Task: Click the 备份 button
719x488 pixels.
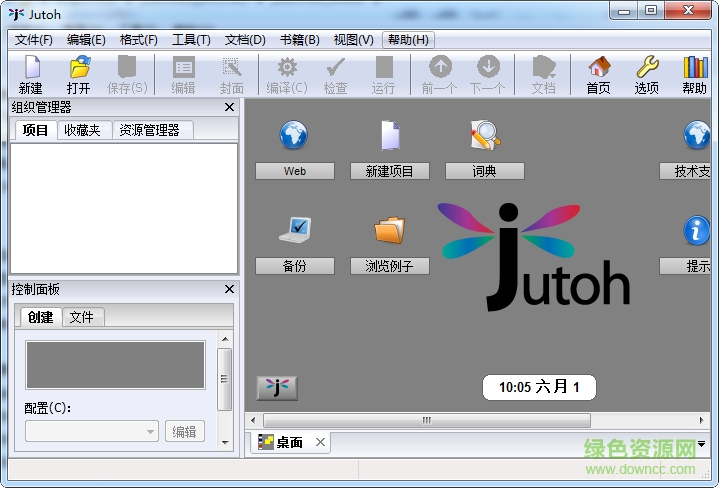Action: point(295,266)
